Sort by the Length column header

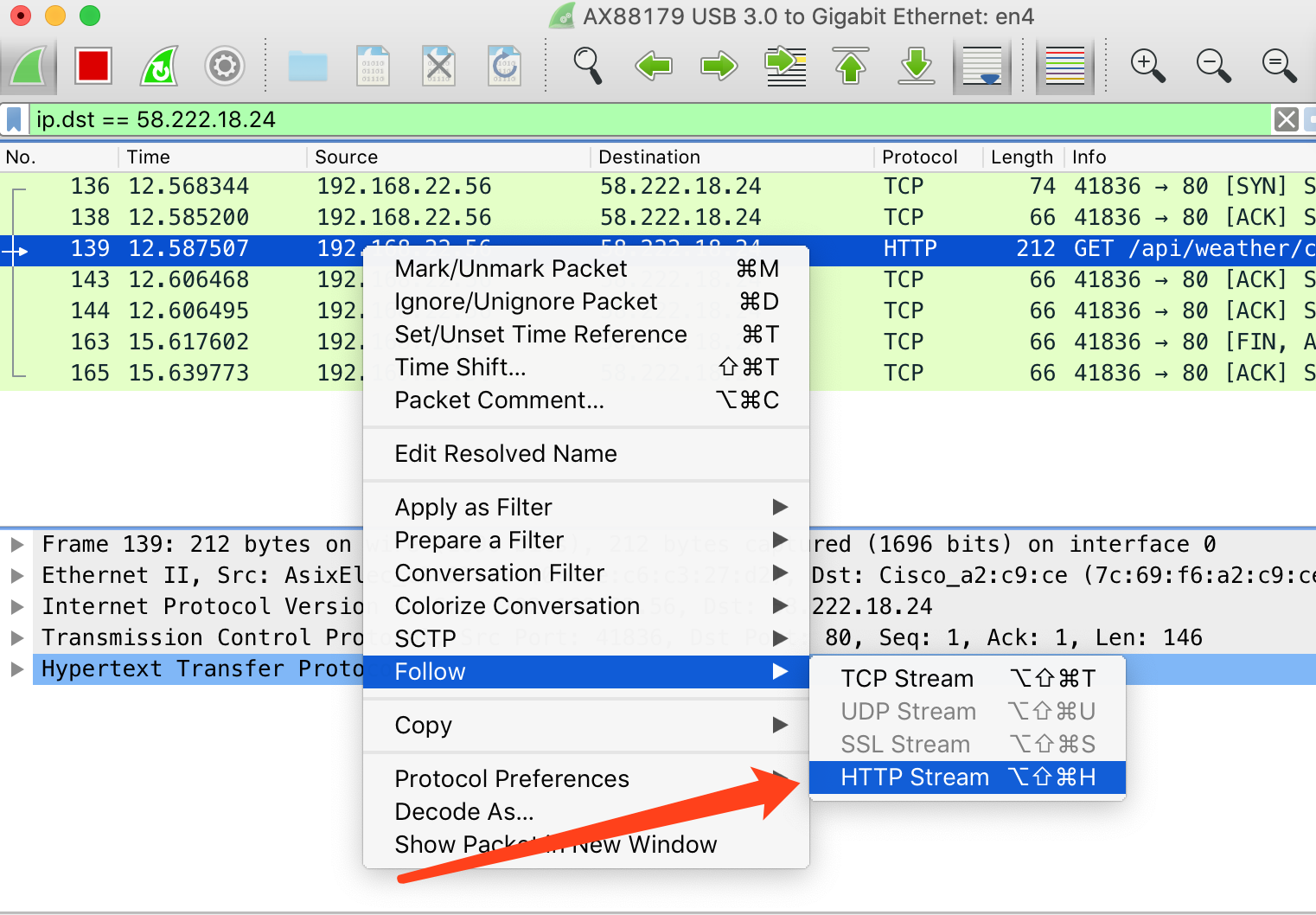(1023, 157)
